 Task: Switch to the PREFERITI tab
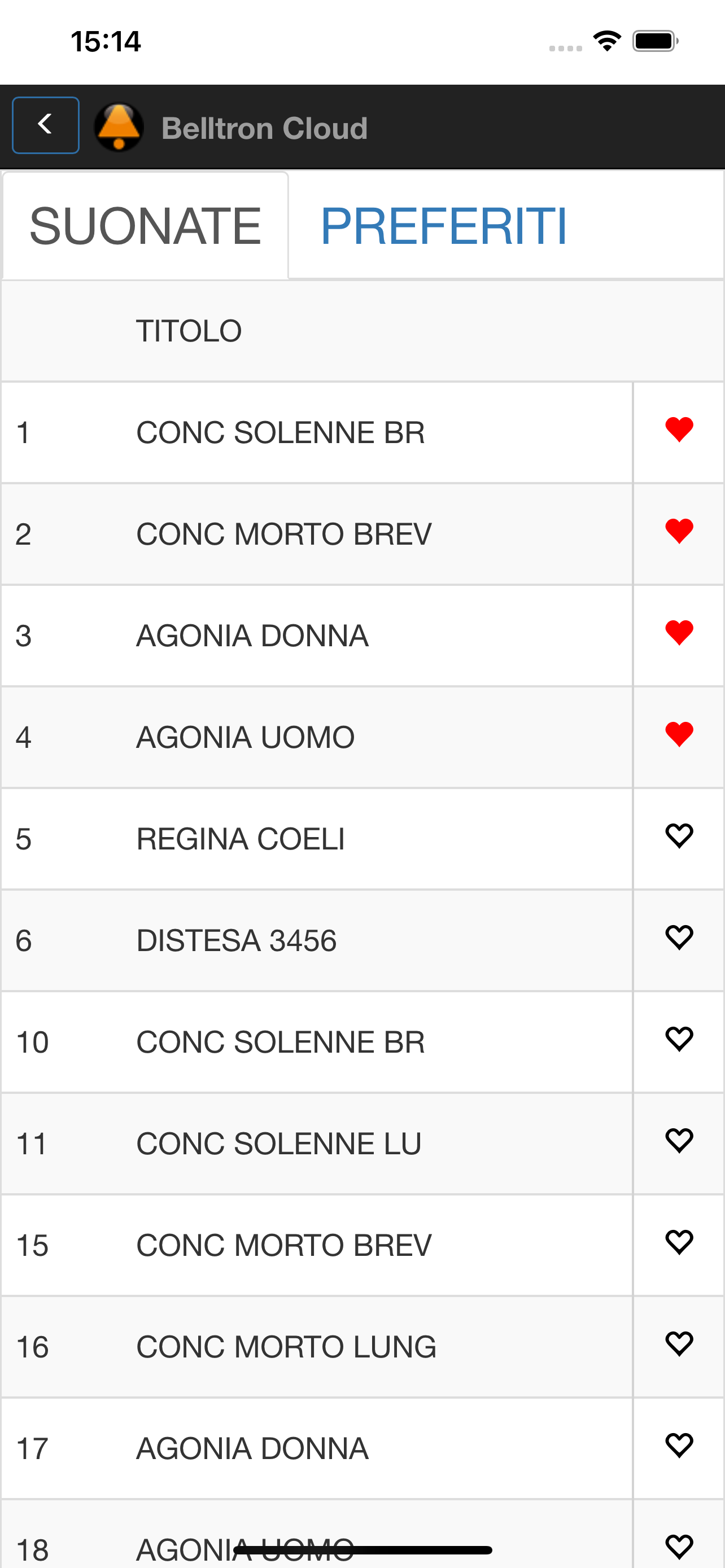pos(444,226)
